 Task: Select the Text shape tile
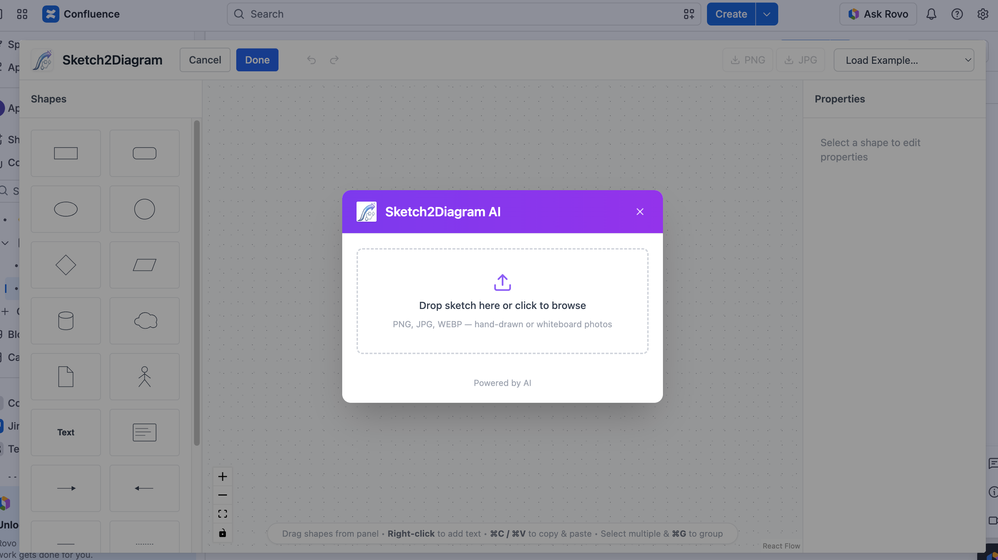click(66, 432)
